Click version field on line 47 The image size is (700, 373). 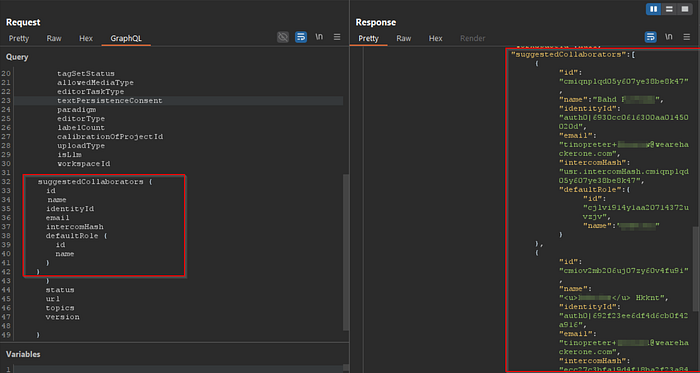(x=62, y=317)
